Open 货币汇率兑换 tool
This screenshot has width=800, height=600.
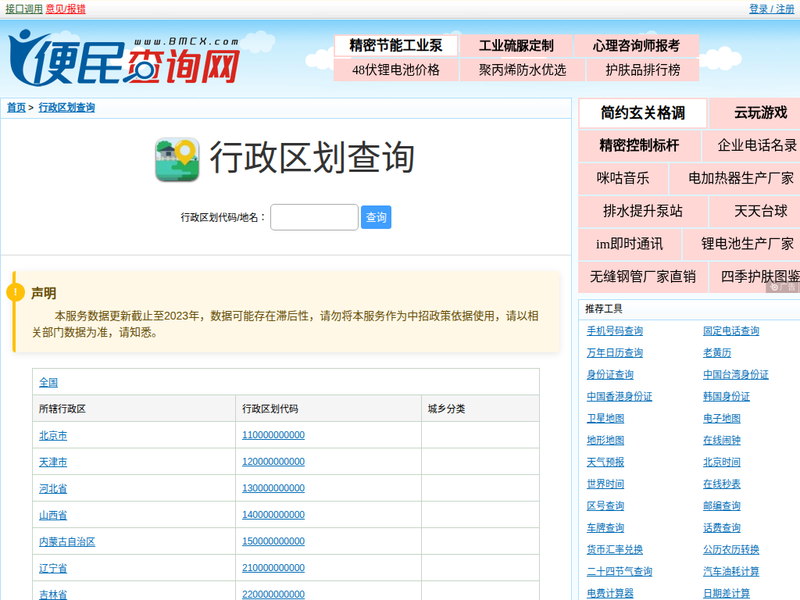[615, 550]
